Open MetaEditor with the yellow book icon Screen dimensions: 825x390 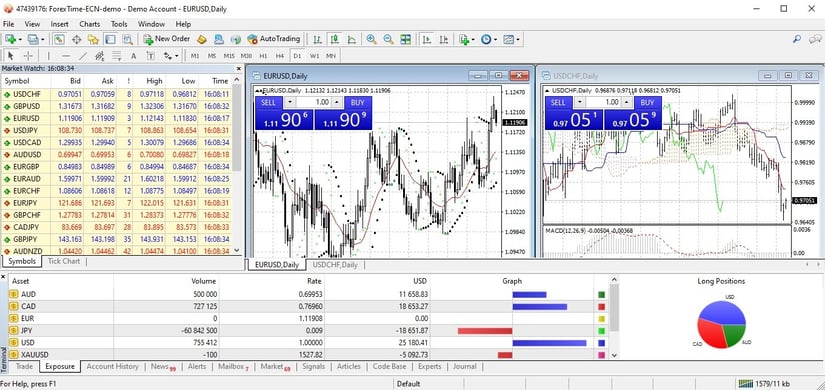coord(201,39)
